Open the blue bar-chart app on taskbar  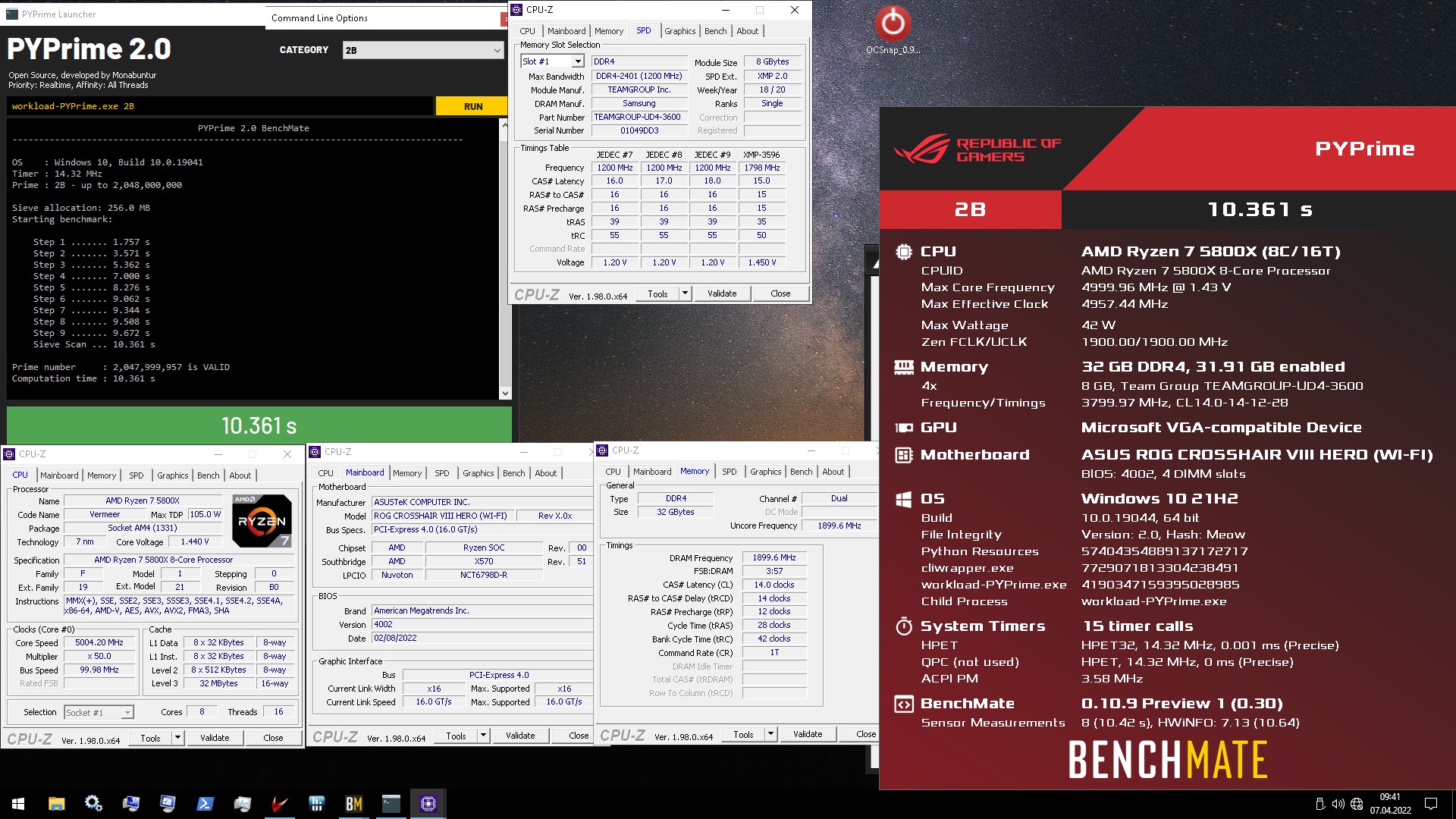coord(316,804)
